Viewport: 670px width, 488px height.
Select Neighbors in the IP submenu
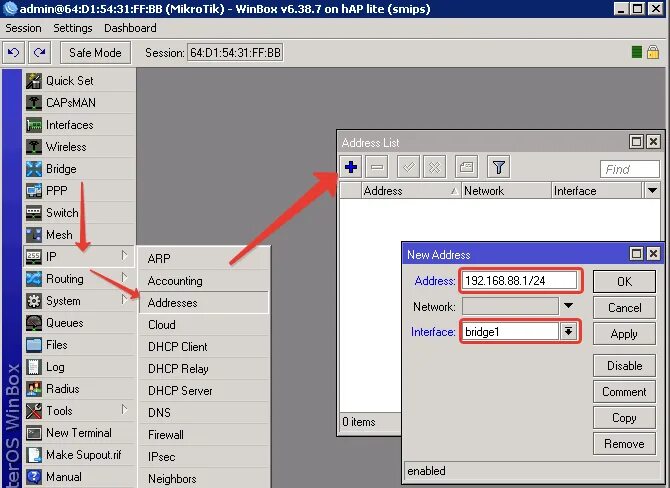coord(204,479)
